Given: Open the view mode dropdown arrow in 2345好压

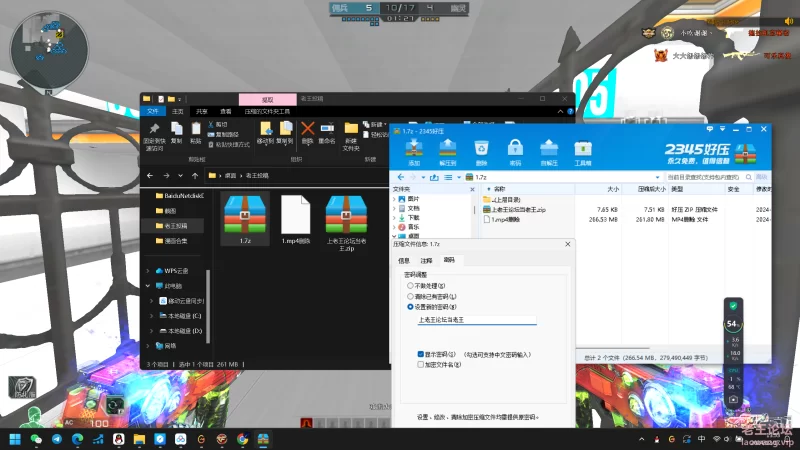Looking at the screenshot, I should [459, 178].
